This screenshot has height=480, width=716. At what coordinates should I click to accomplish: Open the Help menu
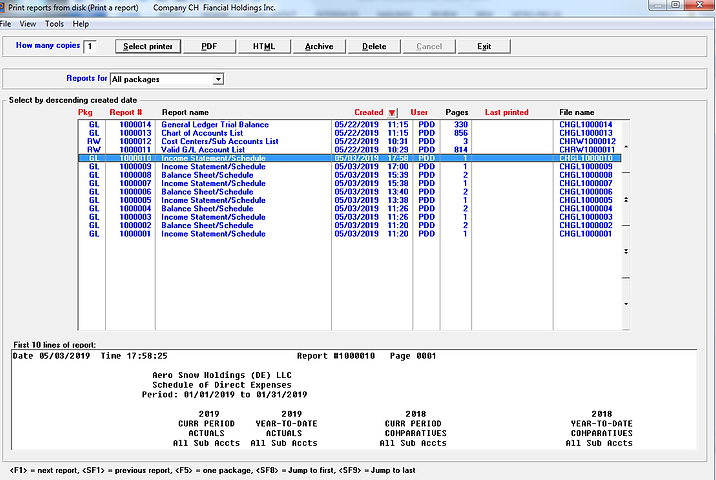[81, 24]
